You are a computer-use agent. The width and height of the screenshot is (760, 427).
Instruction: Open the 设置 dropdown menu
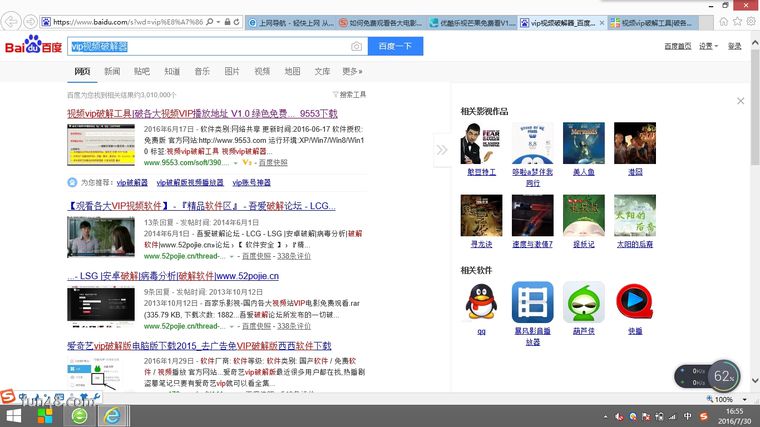tap(708, 46)
